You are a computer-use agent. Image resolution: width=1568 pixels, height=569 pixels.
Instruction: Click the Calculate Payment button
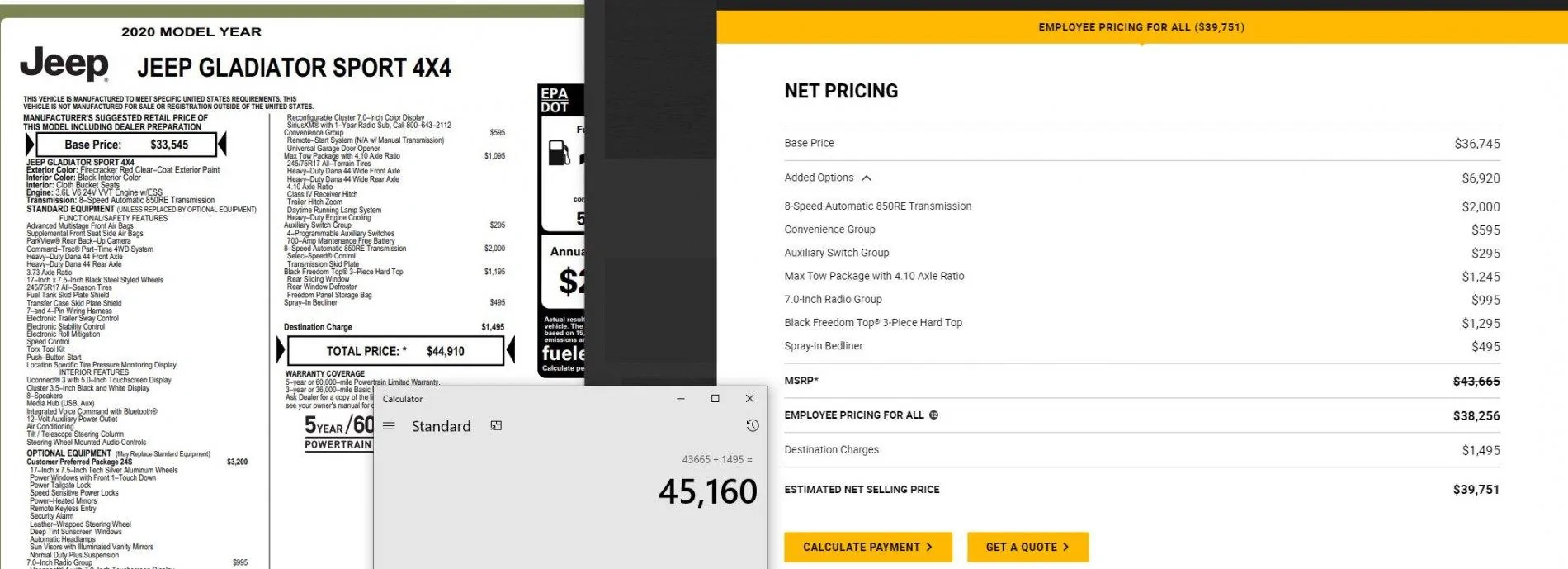tap(868, 547)
